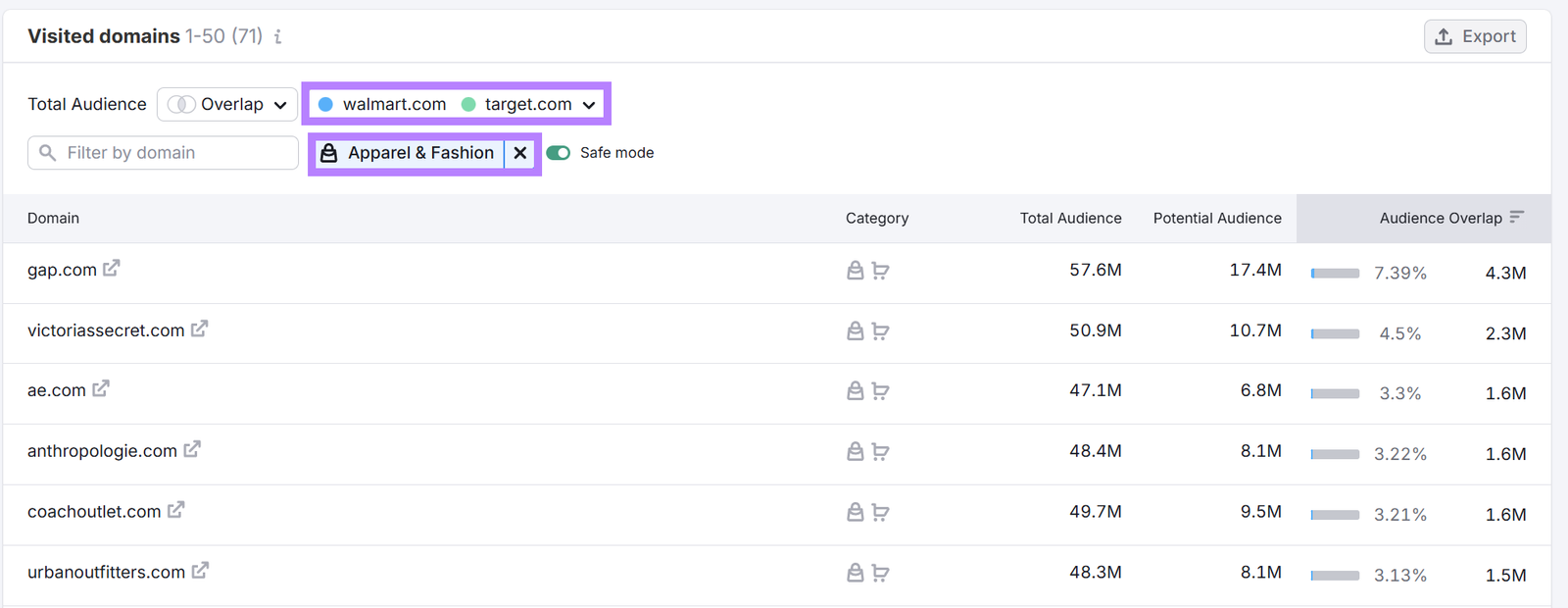
Task: Open Apparel & Fashion category filter
Action: (x=410, y=153)
